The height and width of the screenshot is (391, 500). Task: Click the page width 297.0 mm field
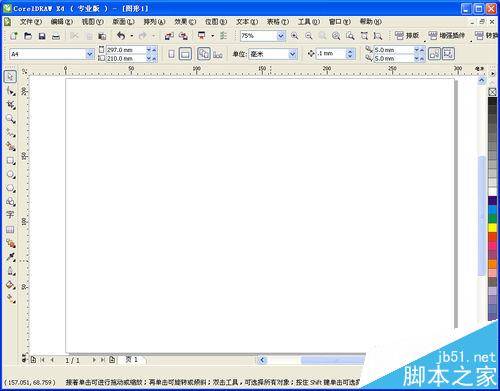[126, 50]
